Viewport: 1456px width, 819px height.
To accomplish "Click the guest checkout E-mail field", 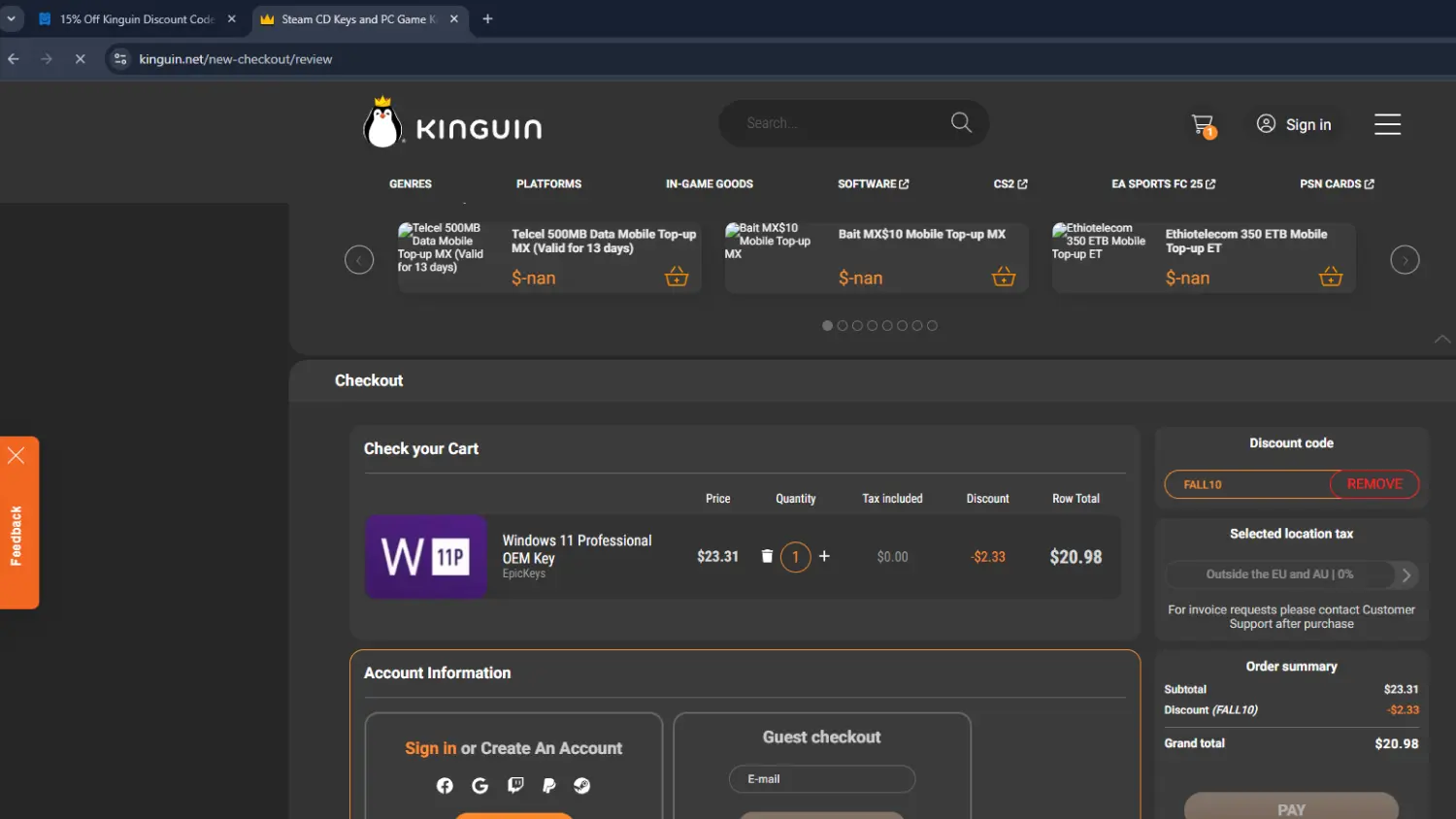I will (821, 779).
